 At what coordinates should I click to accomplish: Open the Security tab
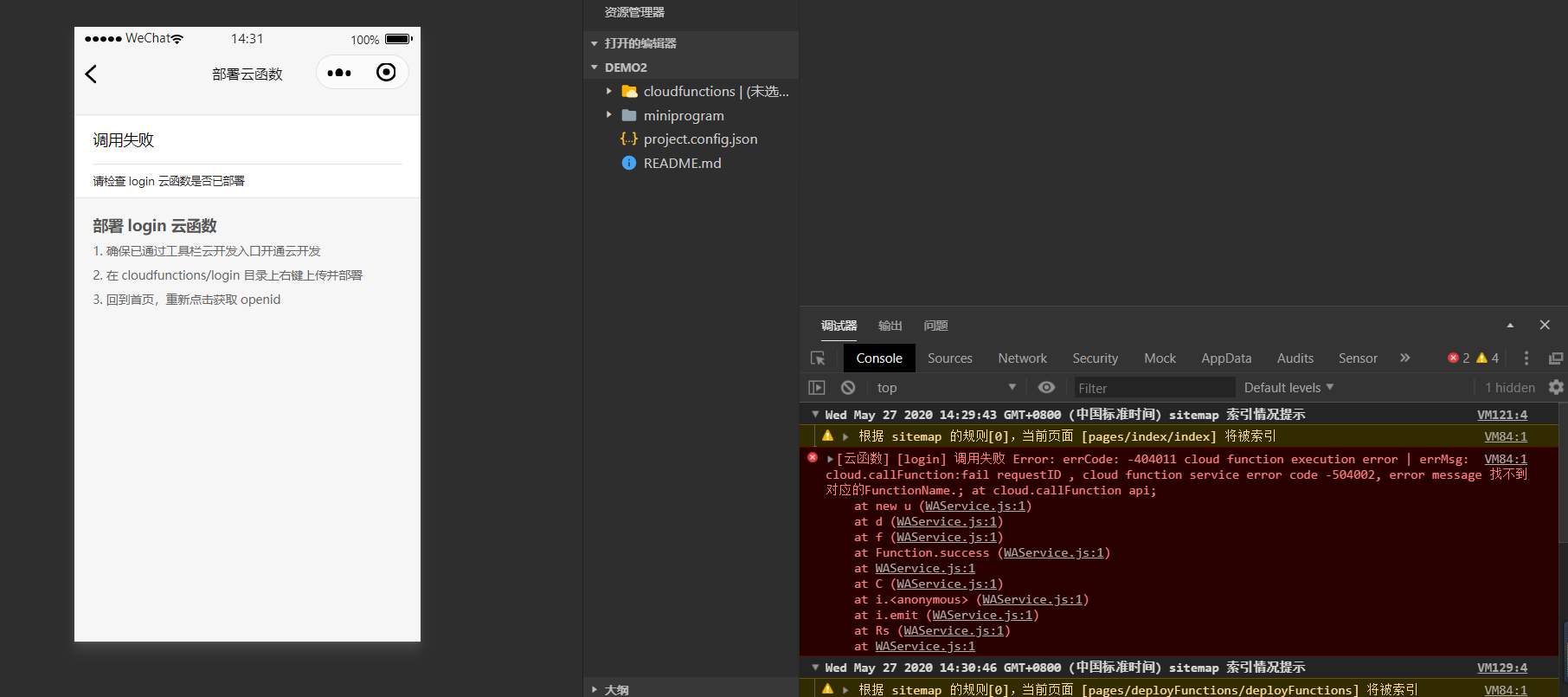pyautogui.click(x=1096, y=358)
